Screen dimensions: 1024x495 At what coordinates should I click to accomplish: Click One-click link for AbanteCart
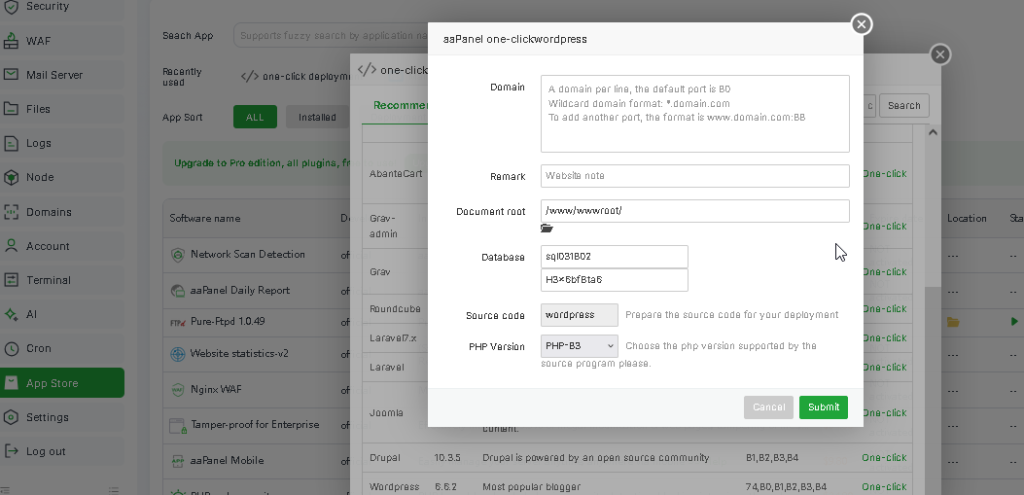pos(884,174)
